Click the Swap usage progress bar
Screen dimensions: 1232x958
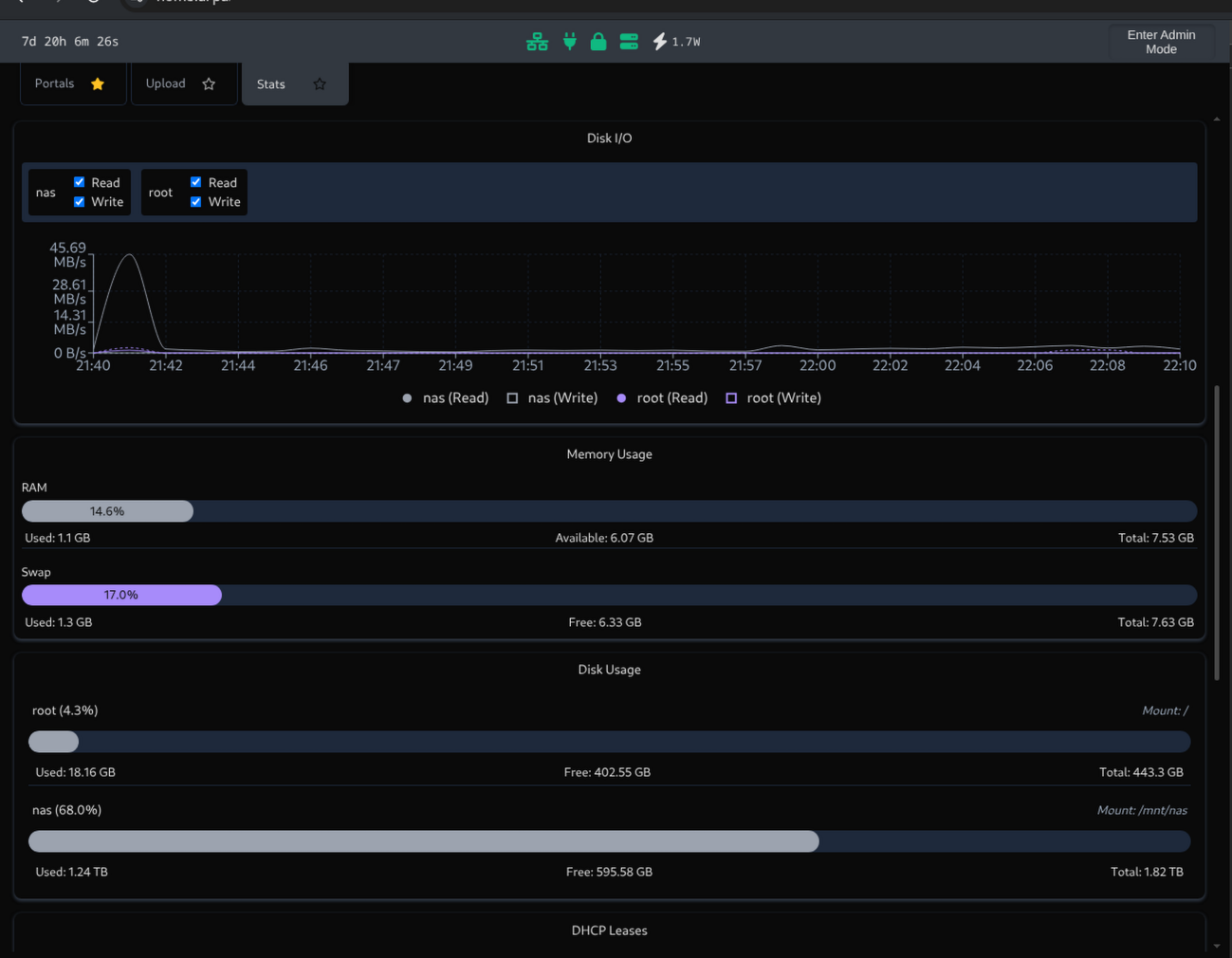609,595
